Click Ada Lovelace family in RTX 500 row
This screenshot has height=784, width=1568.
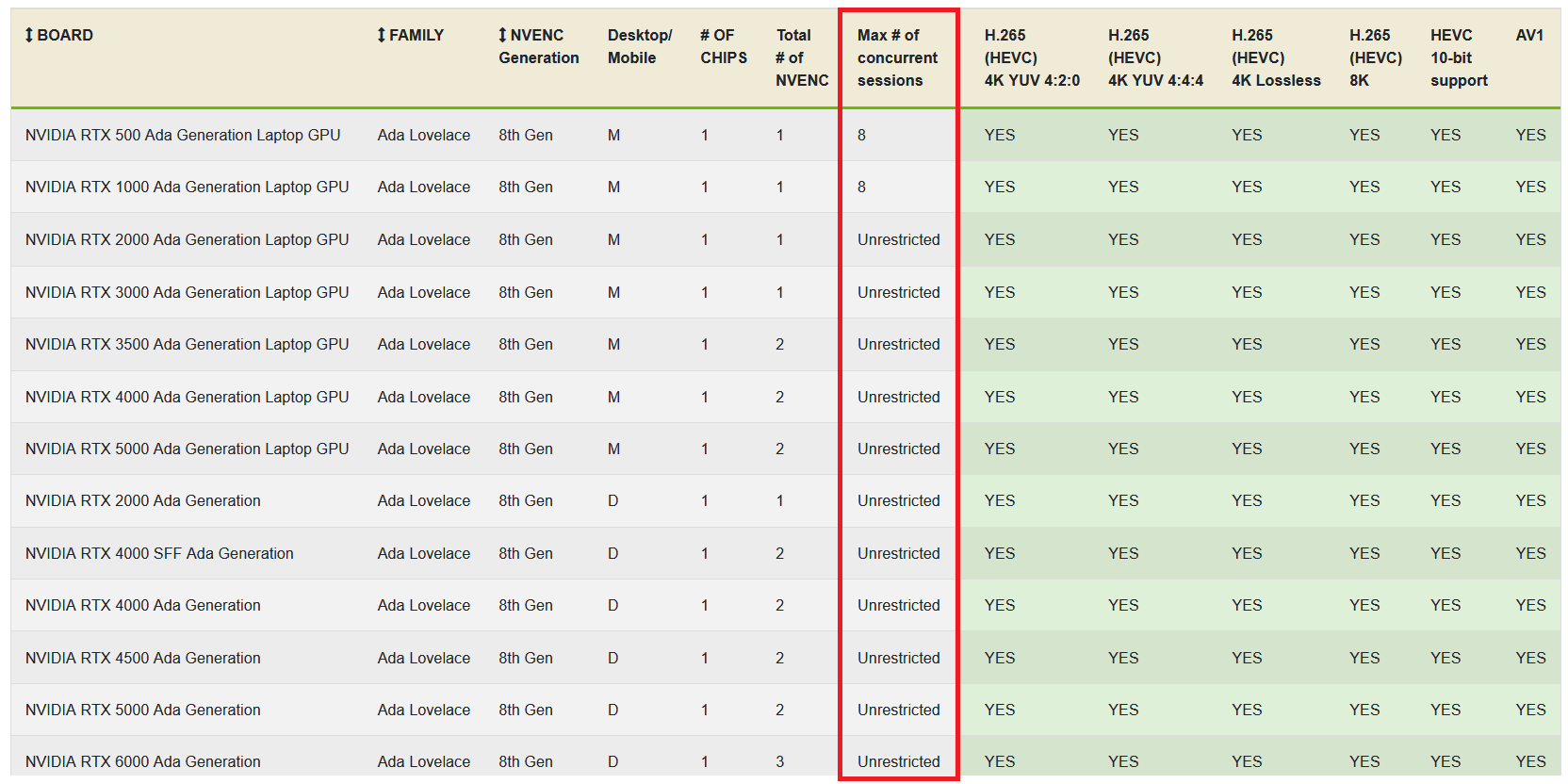[x=424, y=135]
